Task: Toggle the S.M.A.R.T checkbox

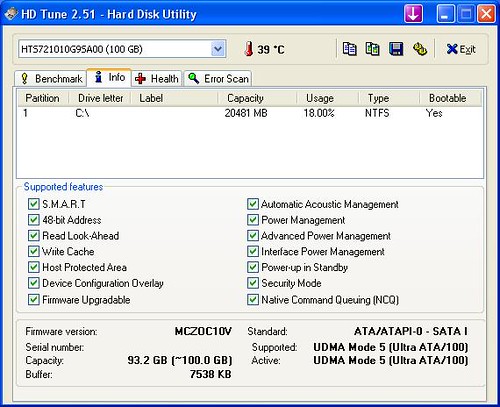Action: point(33,204)
